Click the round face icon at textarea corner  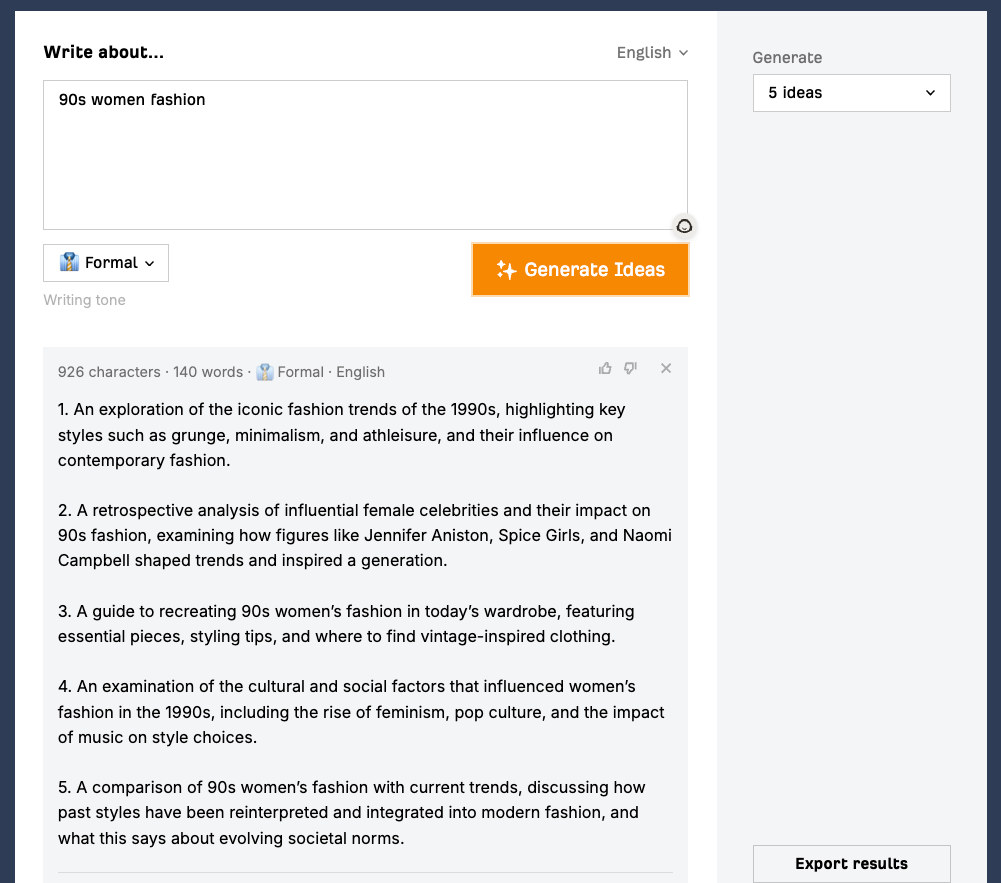(x=684, y=226)
